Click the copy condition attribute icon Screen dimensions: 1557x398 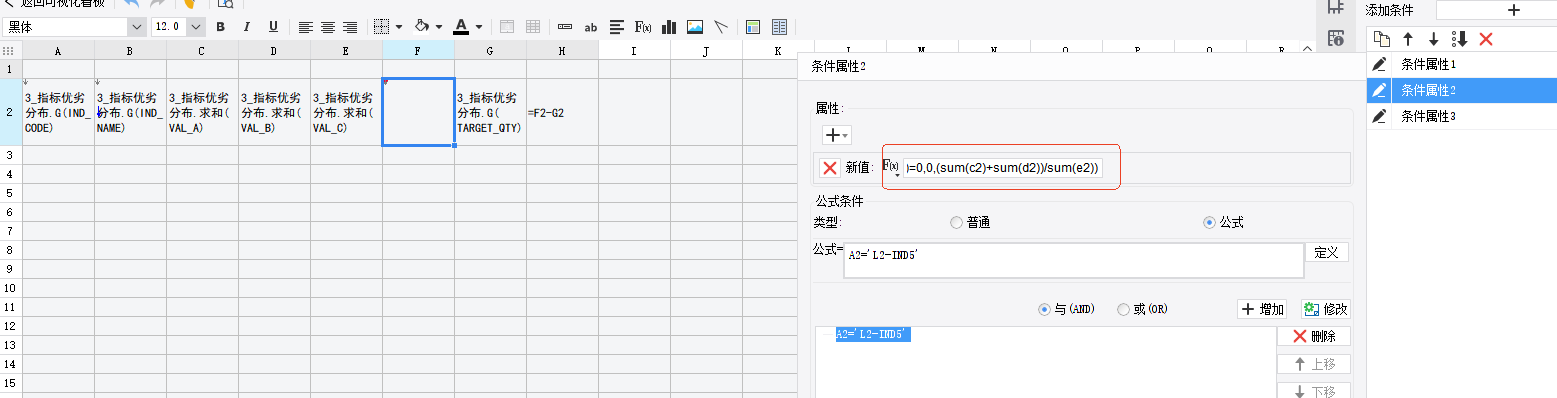click(x=1382, y=38)
